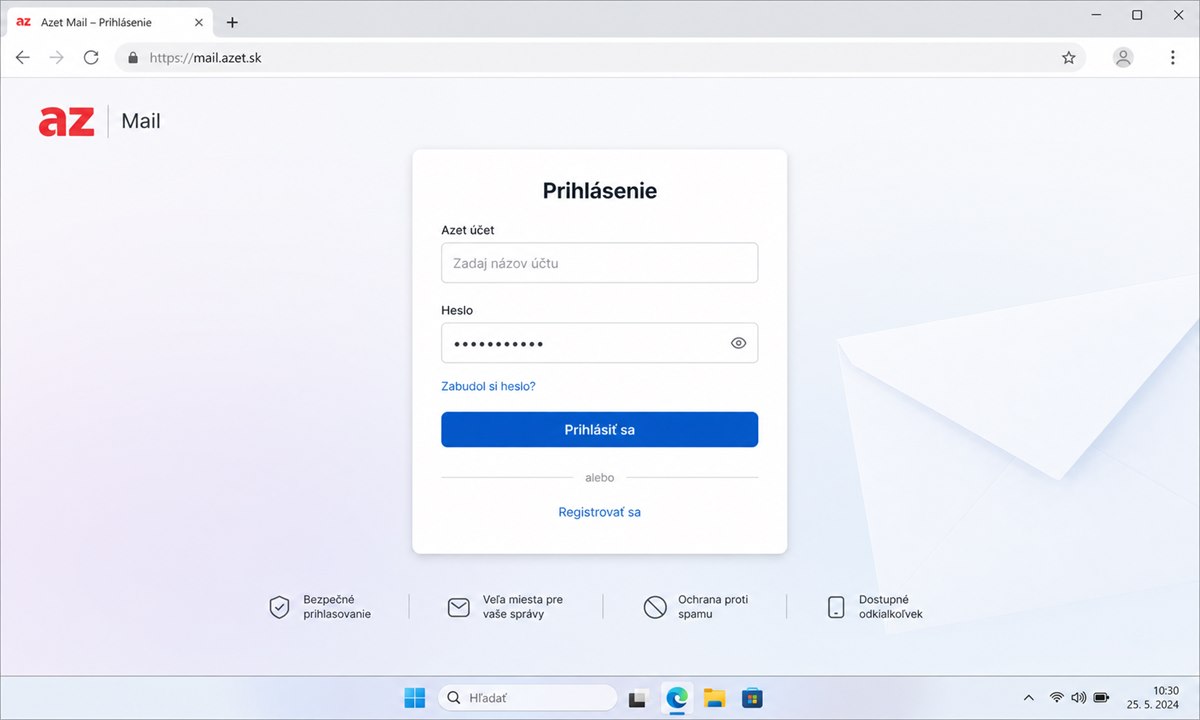Click the Hľadať taskbar search box
The image size is (1200, 720).
point(527,698)
